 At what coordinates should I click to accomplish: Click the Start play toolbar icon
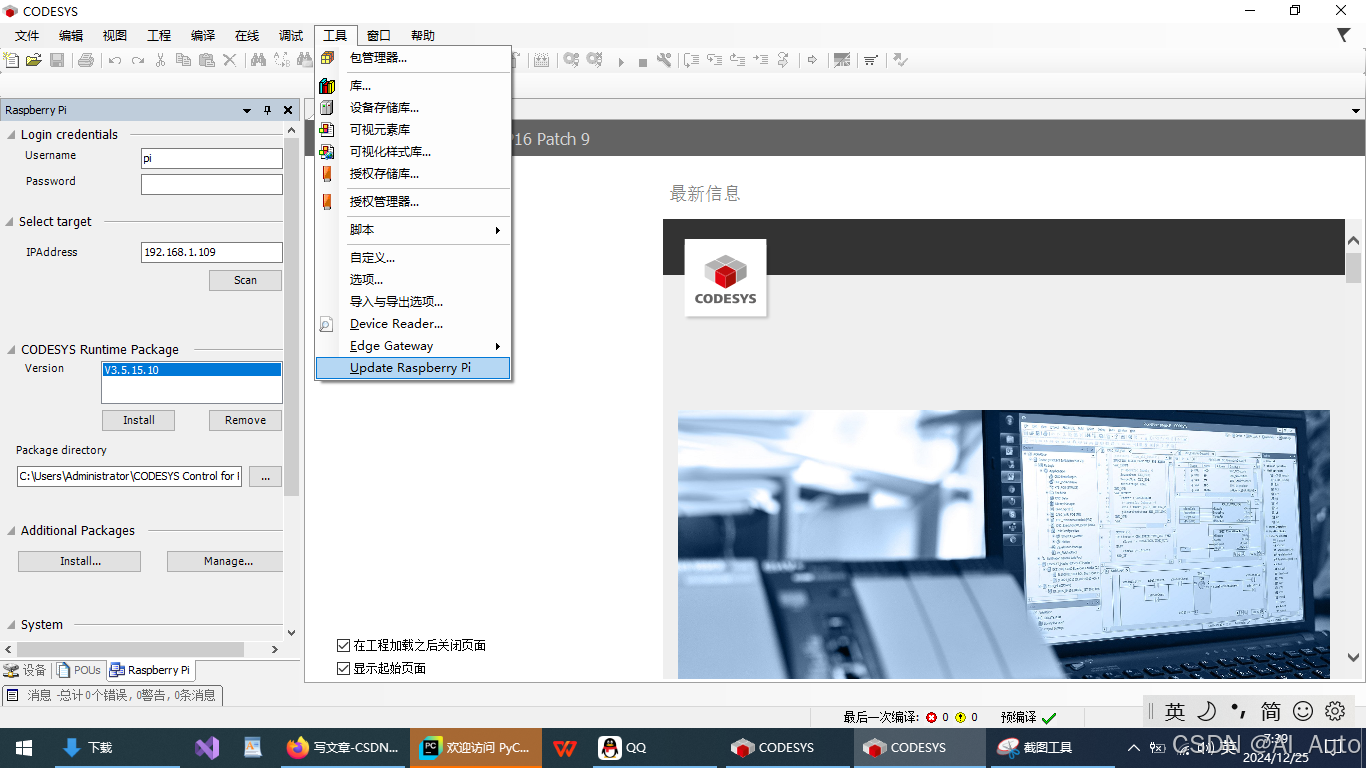621,61
